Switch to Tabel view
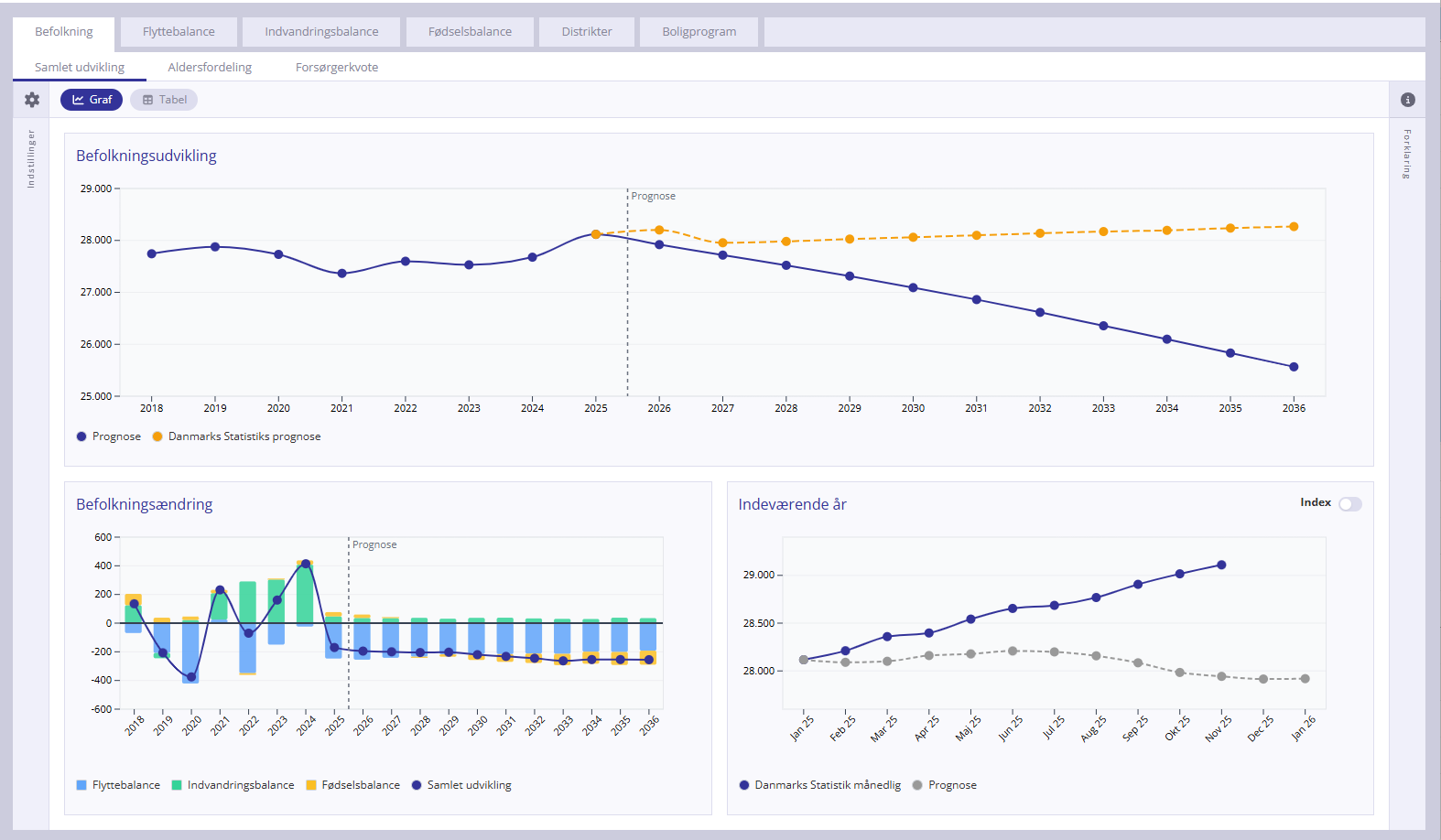1441x840 pixels. click(164, 100)
